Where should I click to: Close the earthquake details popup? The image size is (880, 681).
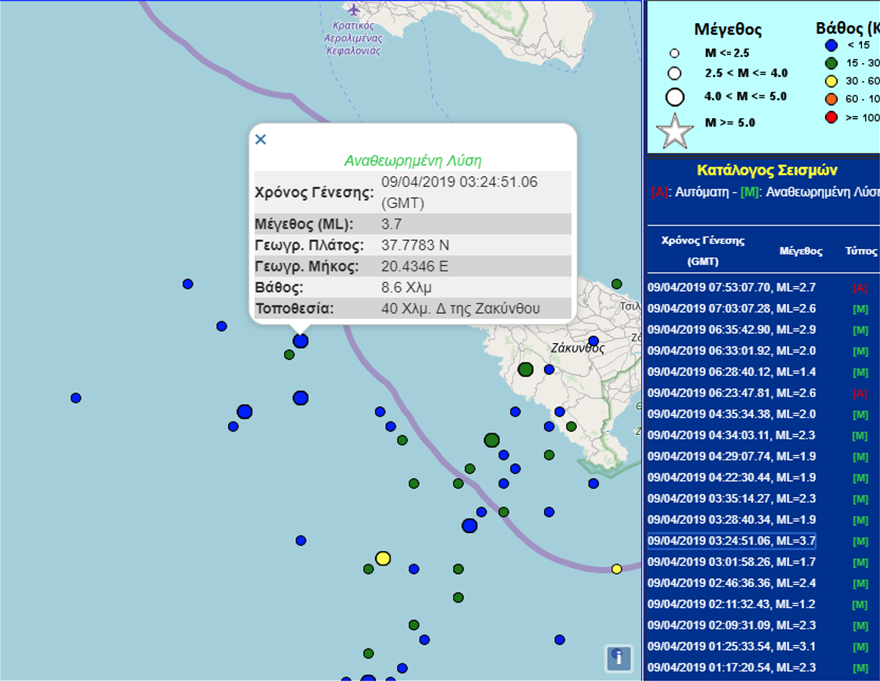[261, 139]
